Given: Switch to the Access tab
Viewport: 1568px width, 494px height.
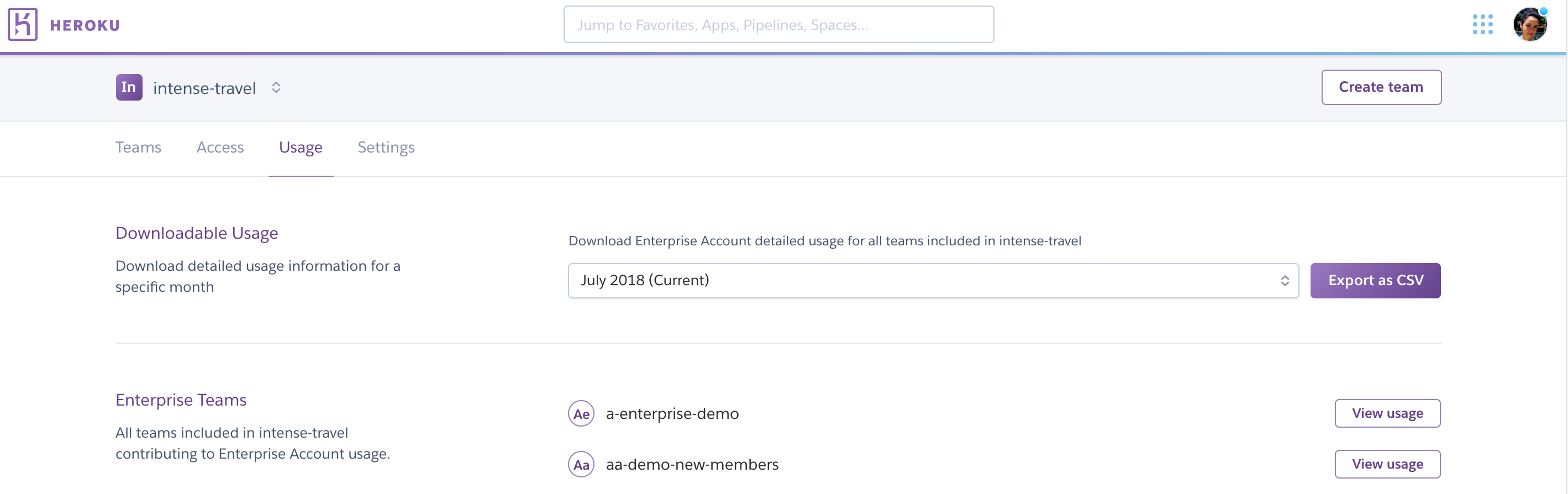Looking at the screenshot, I should [x=220, y=148].
